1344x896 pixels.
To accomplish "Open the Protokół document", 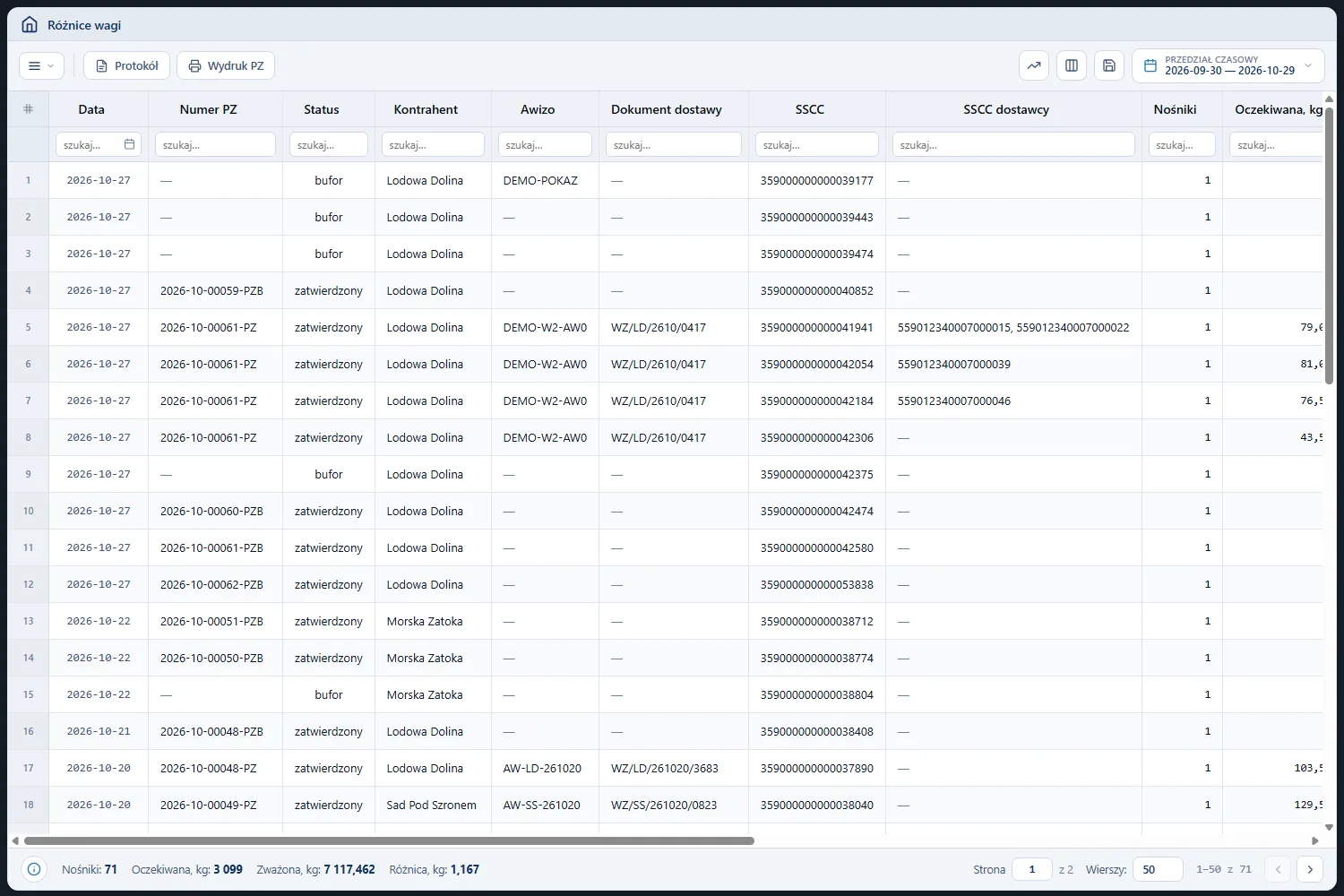I will [126, 65].
